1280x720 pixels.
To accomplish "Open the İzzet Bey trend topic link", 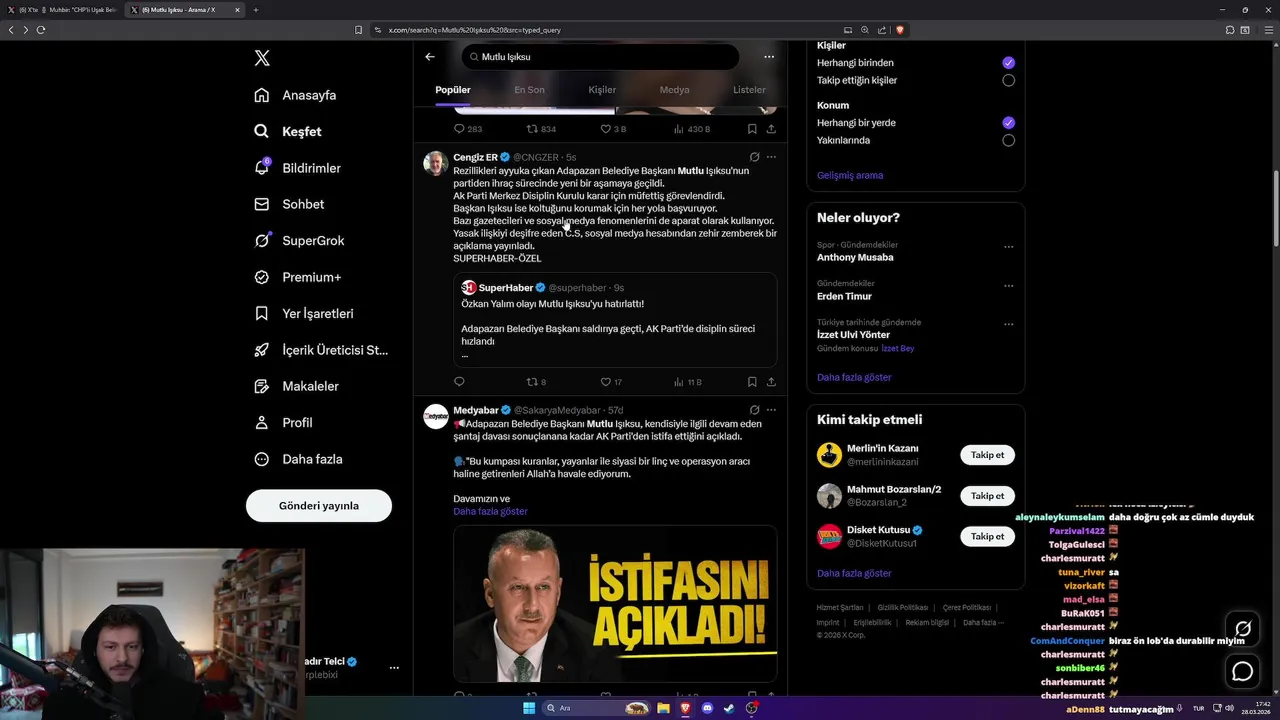I will click(x=898, y=348).
